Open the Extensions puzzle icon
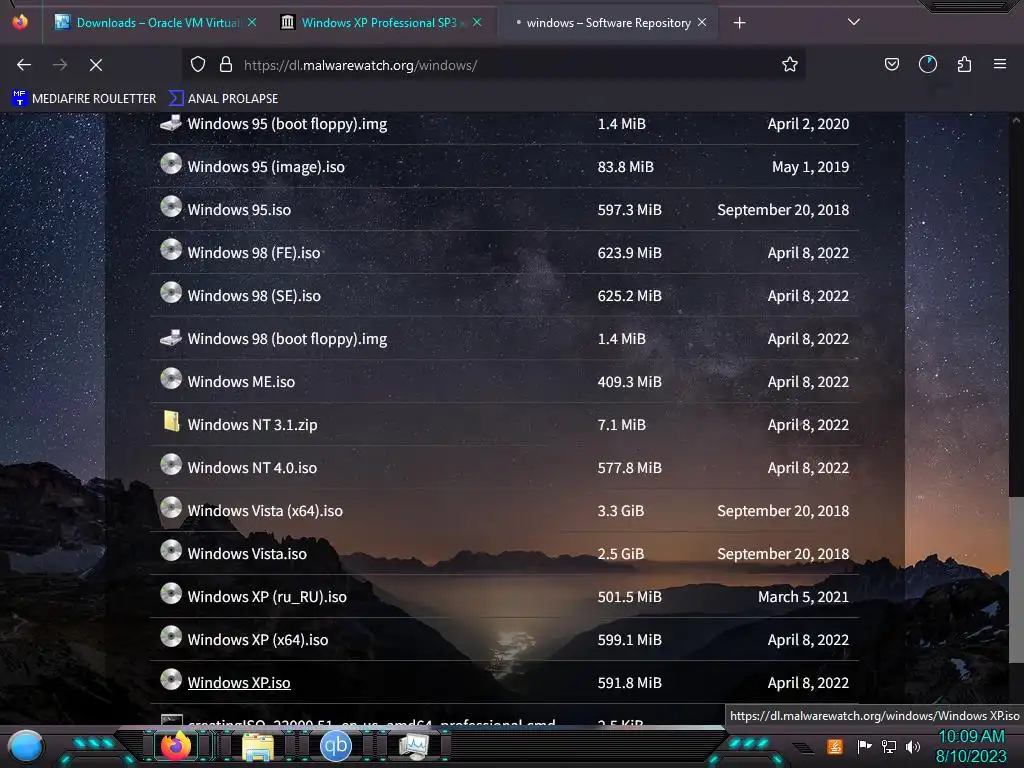The image size is (1024, 768). [964, 64]
